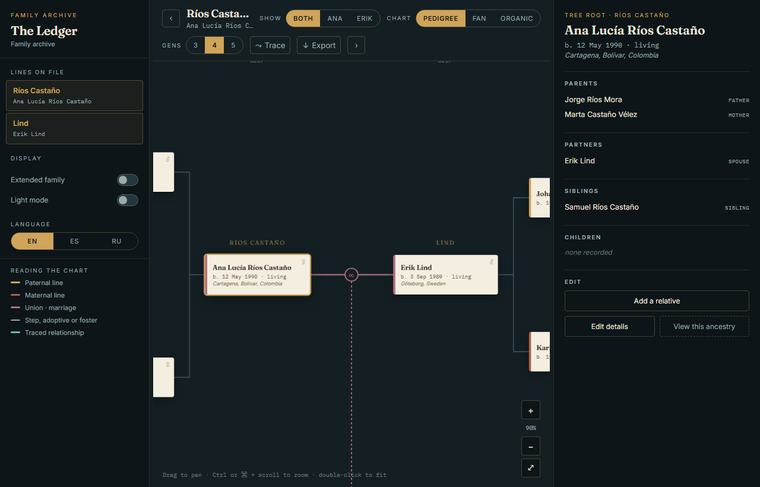This screenshot has height=487, width=760.
Task: Show only Erik's line
Action: coord(364,18)
